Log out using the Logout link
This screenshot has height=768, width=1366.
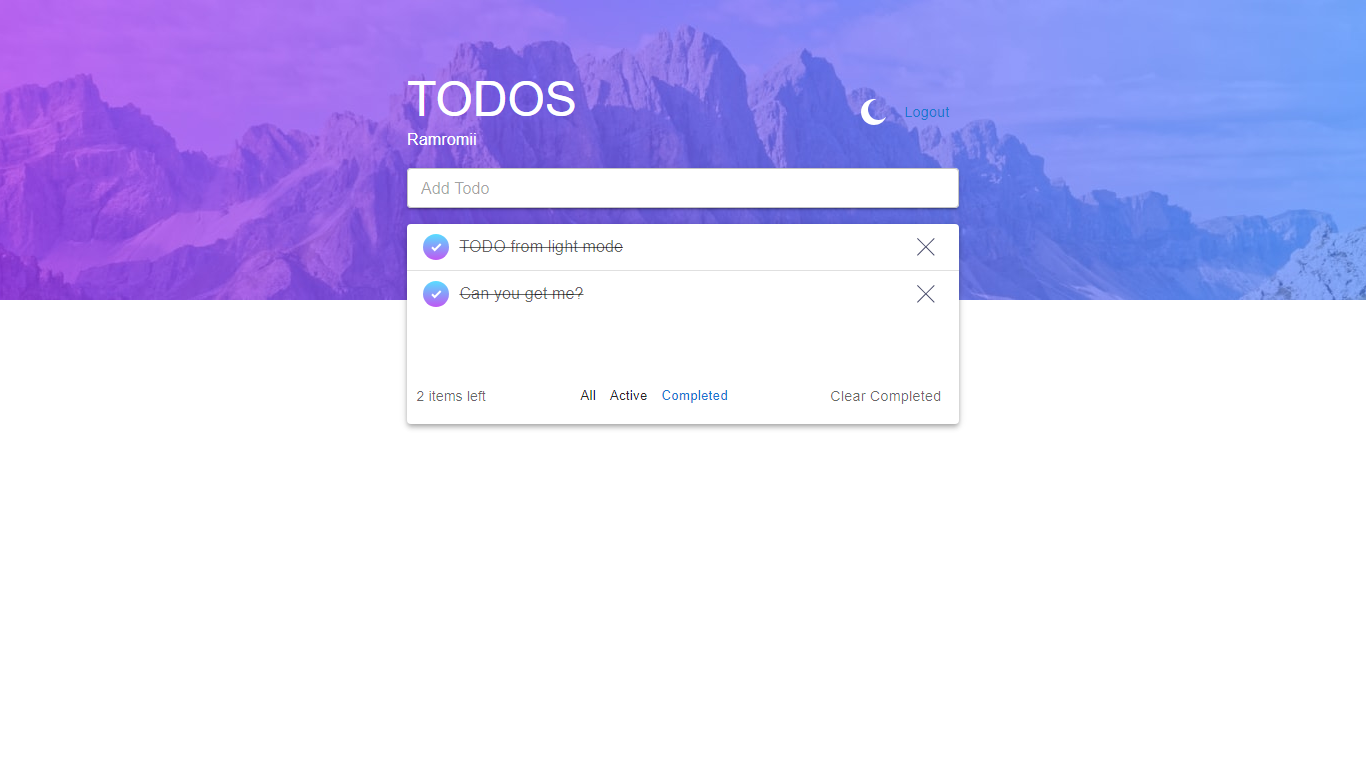(x=927, y=112)
